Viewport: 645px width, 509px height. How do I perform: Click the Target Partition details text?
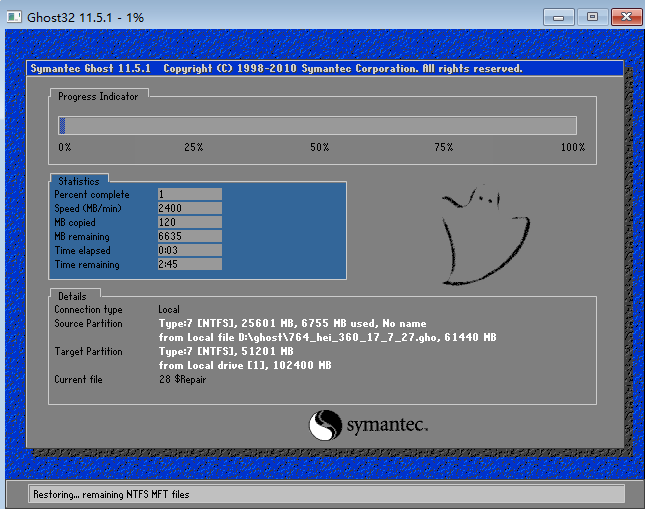225,352
